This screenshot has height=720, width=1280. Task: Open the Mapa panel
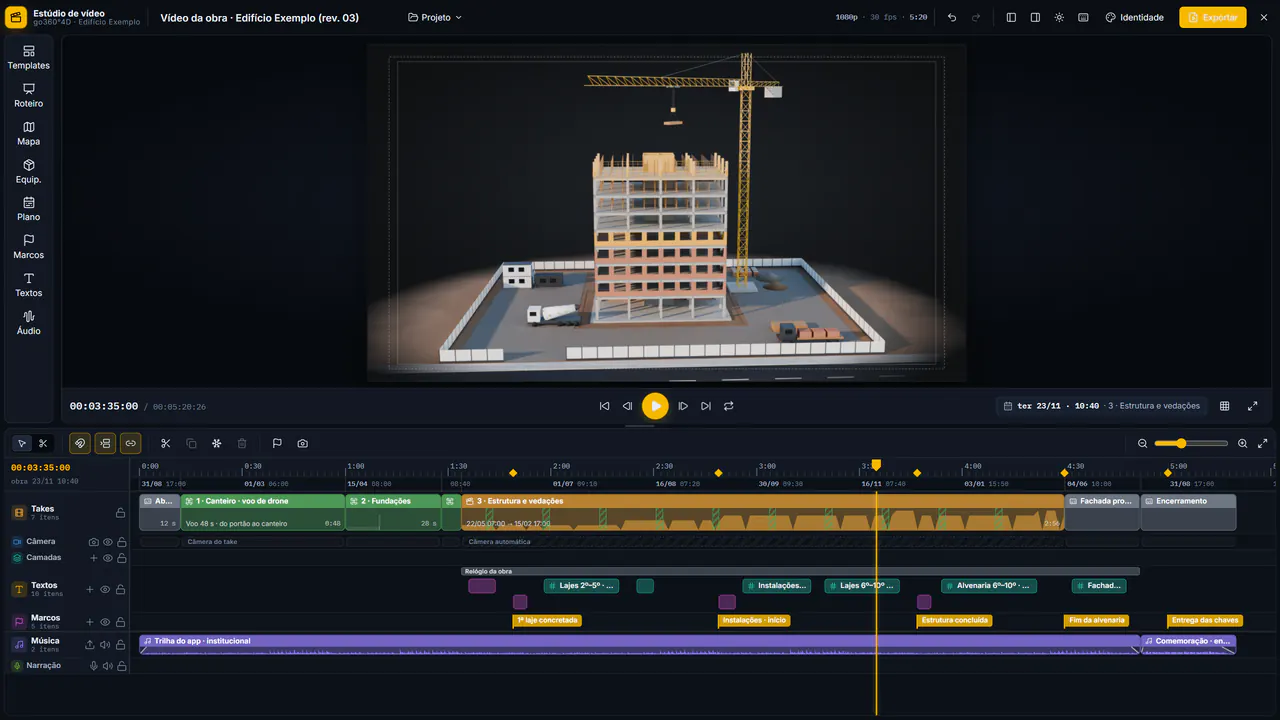point(28,133)
